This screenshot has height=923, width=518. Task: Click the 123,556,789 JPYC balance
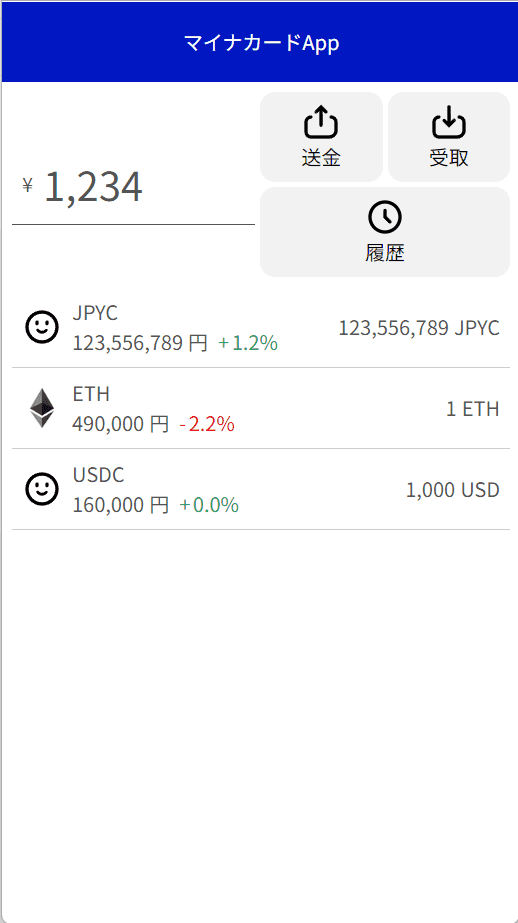(419, 328)
